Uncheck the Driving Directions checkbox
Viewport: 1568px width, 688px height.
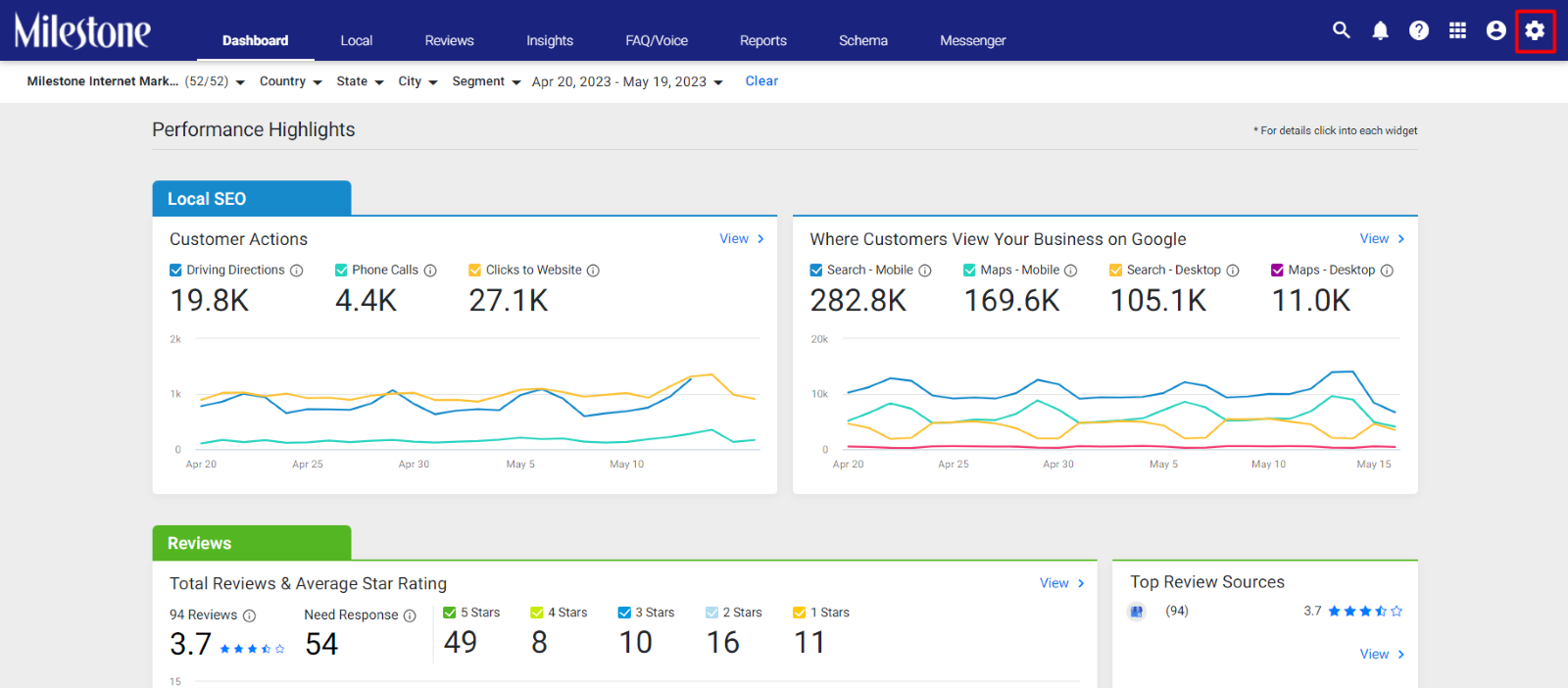tap(175, 270)
